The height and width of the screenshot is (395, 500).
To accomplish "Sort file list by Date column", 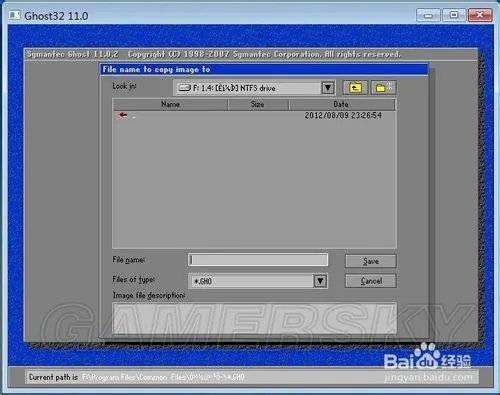I will [x=342, y=104].
